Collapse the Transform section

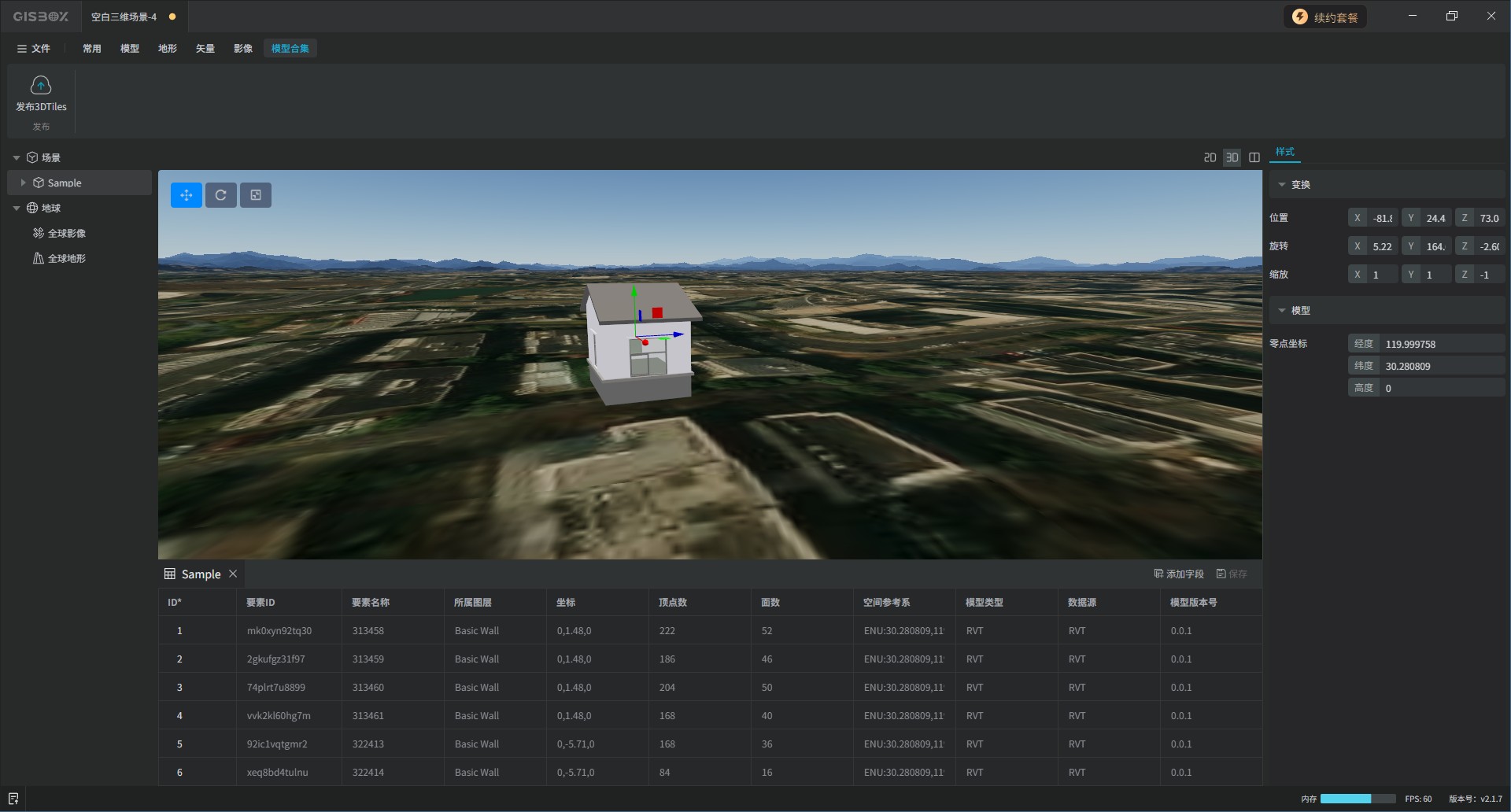pos(1282,184)
